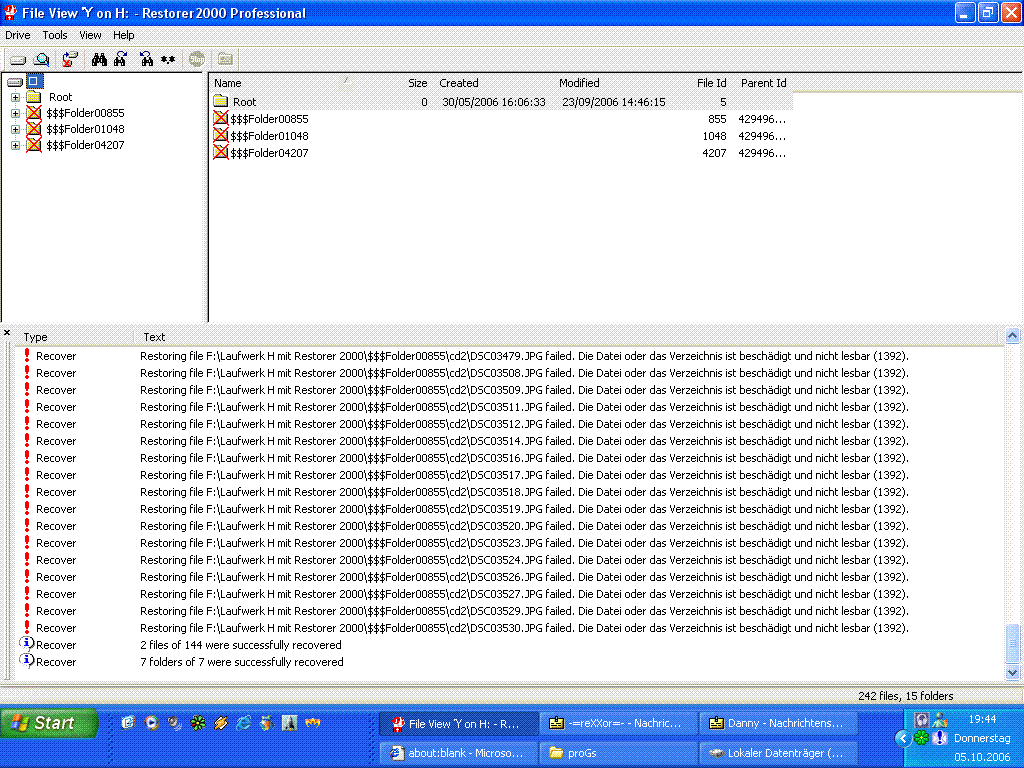
Task: Click '7 folders of 7 were successfully recovered'
Action: pyautogui.click(x=242, y=662)
